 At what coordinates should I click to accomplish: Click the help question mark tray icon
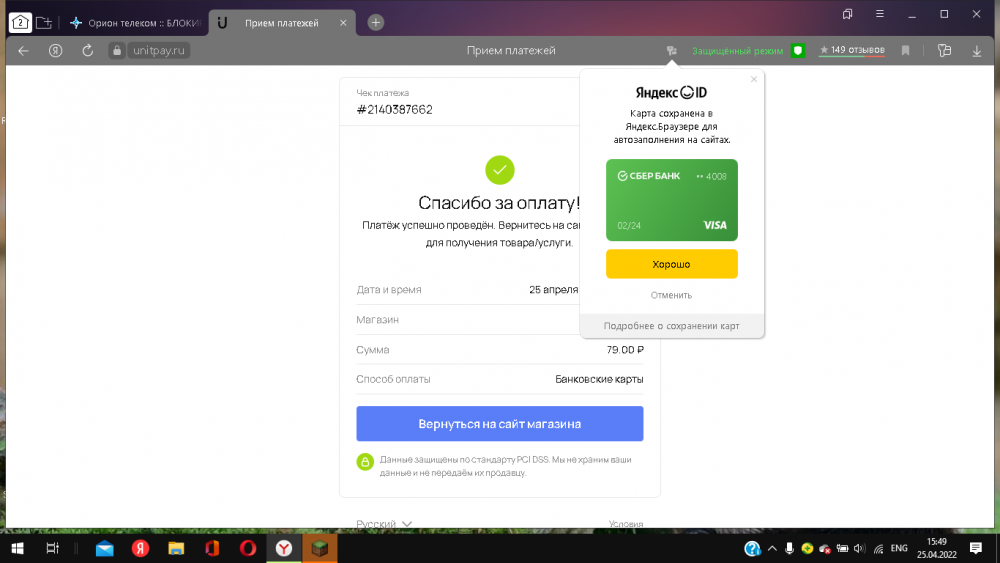[753, 548]
